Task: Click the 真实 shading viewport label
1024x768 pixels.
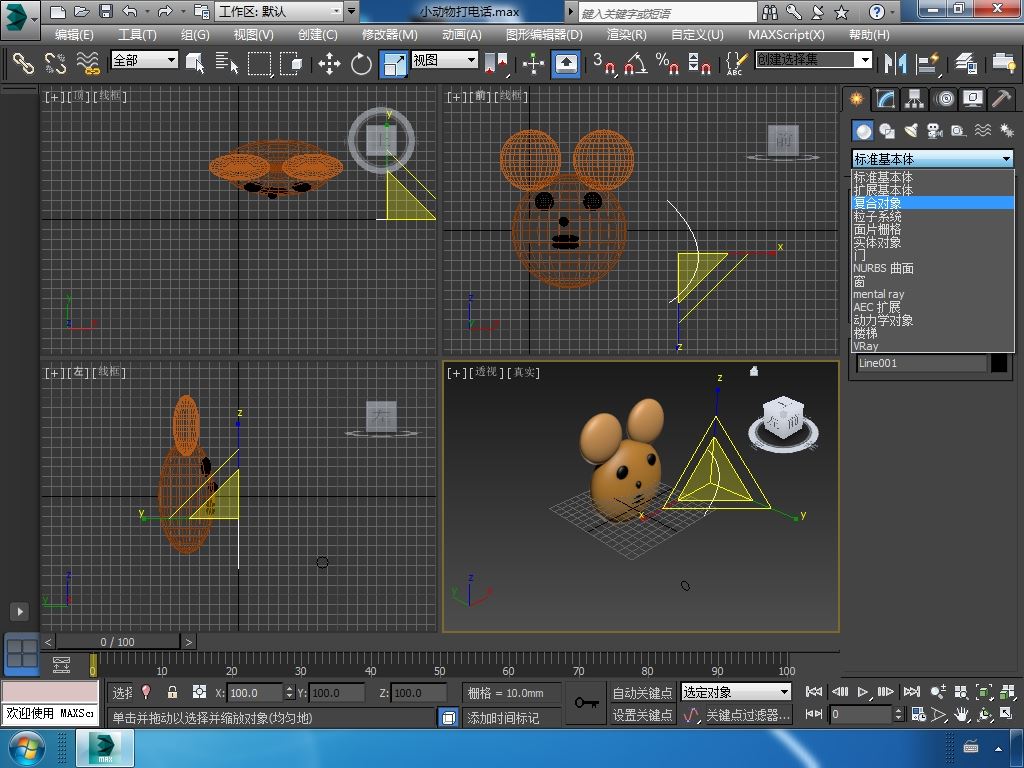Action: click(523, 372)
